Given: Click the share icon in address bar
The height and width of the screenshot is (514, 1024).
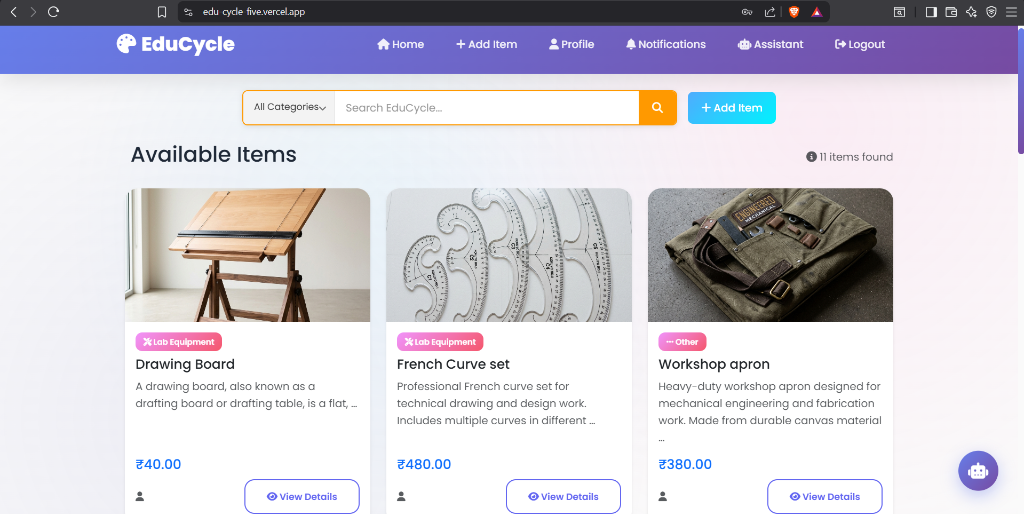Looking at the screenshot, I should (x=770, y=12).
